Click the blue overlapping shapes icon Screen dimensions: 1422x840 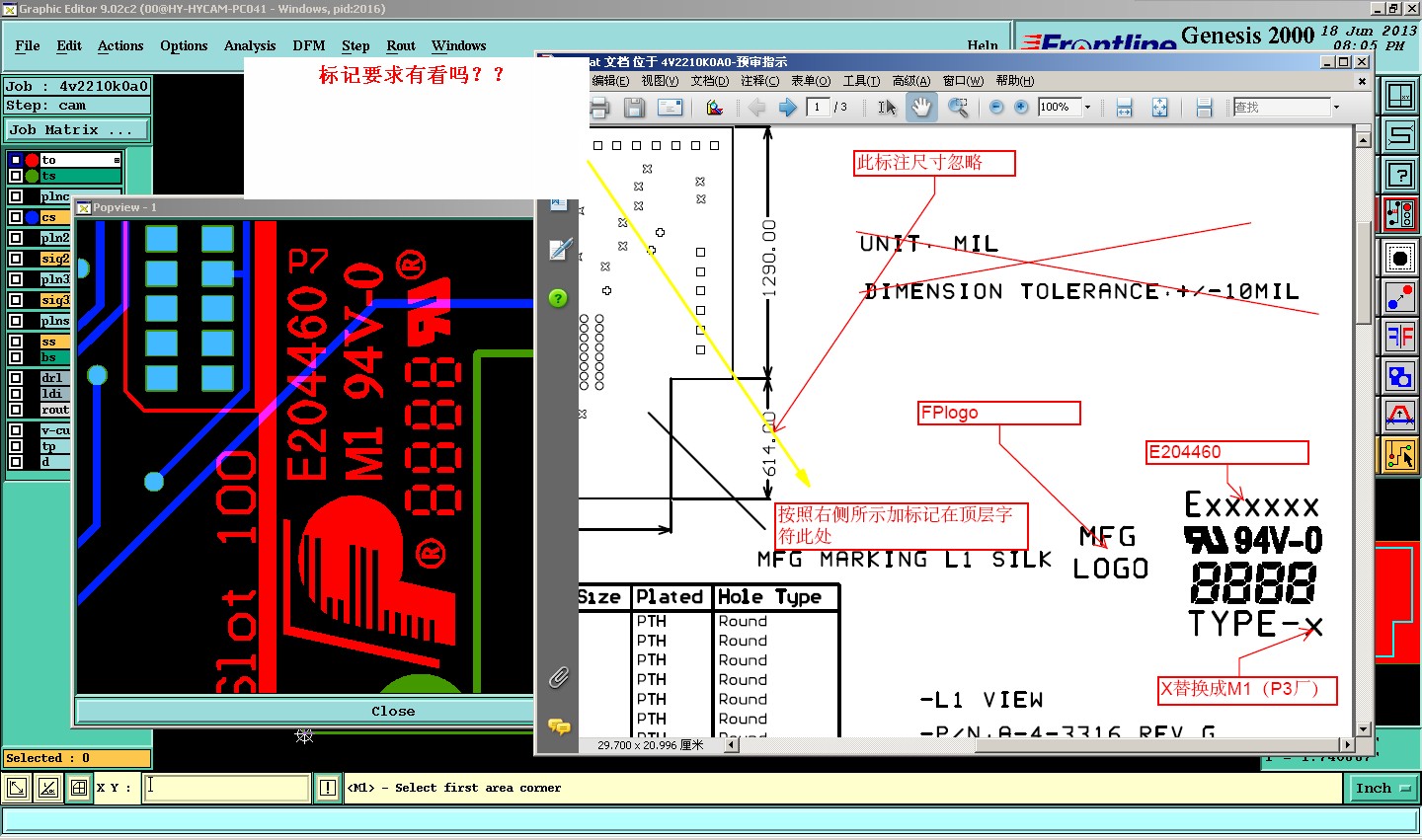(1400, 377)
